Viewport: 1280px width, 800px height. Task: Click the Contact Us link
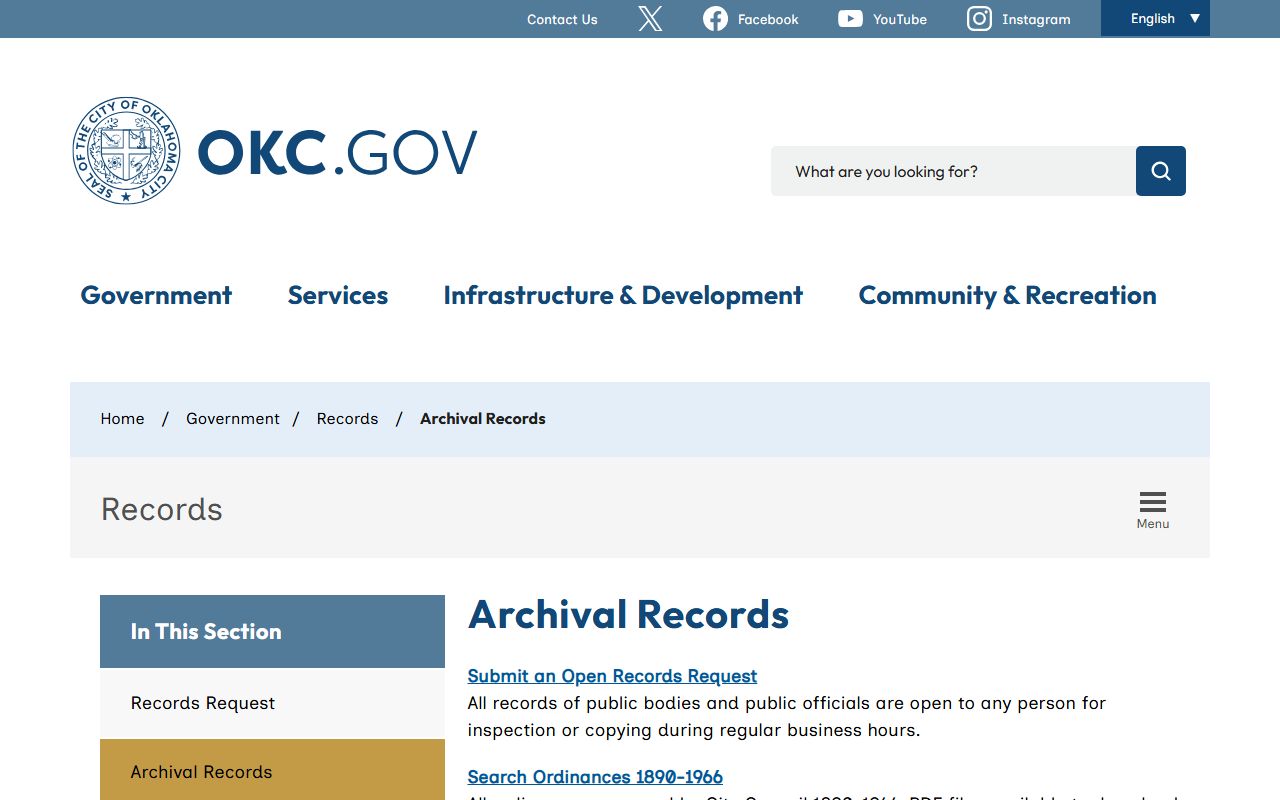[x=562, y=19]
